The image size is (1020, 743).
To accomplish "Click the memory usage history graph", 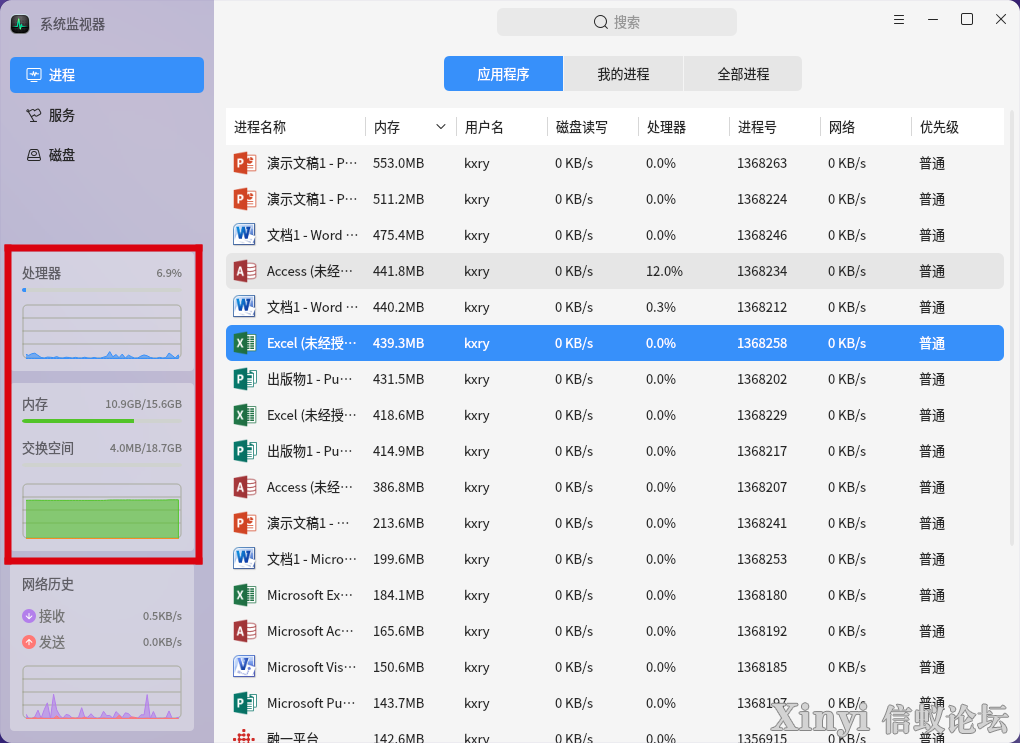I will pos(101,511).
